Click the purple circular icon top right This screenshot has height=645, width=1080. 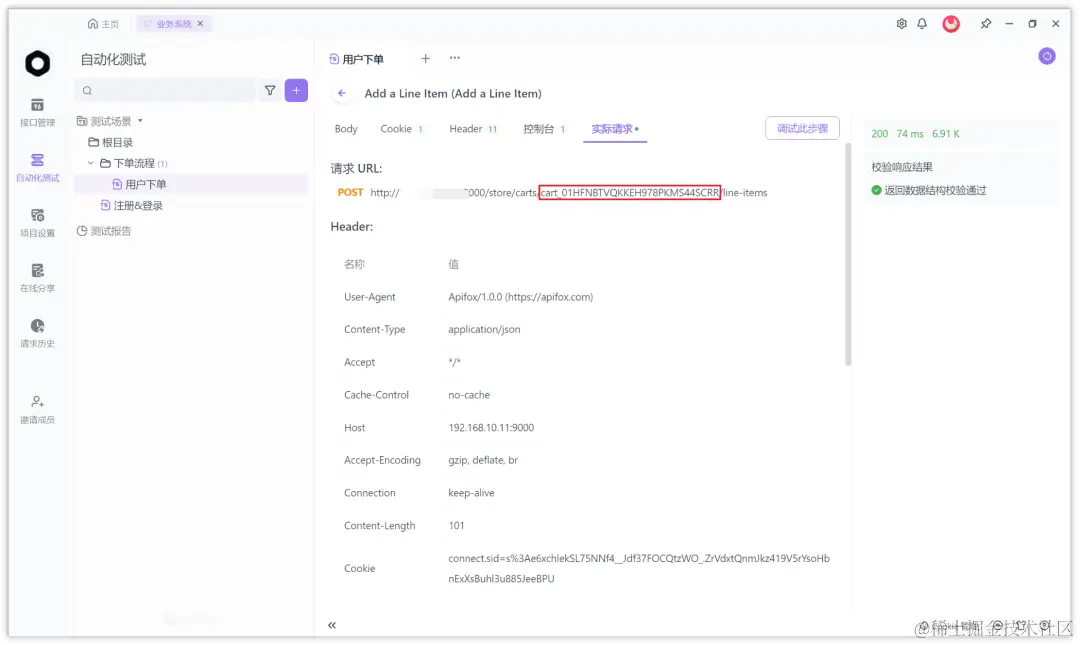pos(1047,57)
